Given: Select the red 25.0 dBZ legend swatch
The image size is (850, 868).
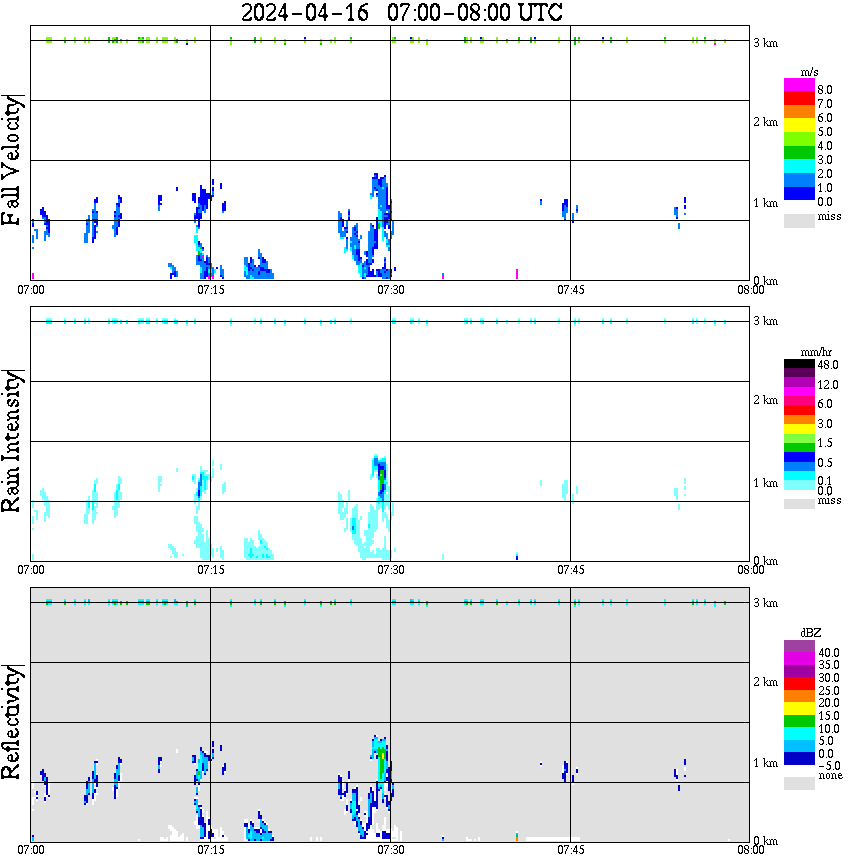Looking at the screenshot, I should [799, 683].
